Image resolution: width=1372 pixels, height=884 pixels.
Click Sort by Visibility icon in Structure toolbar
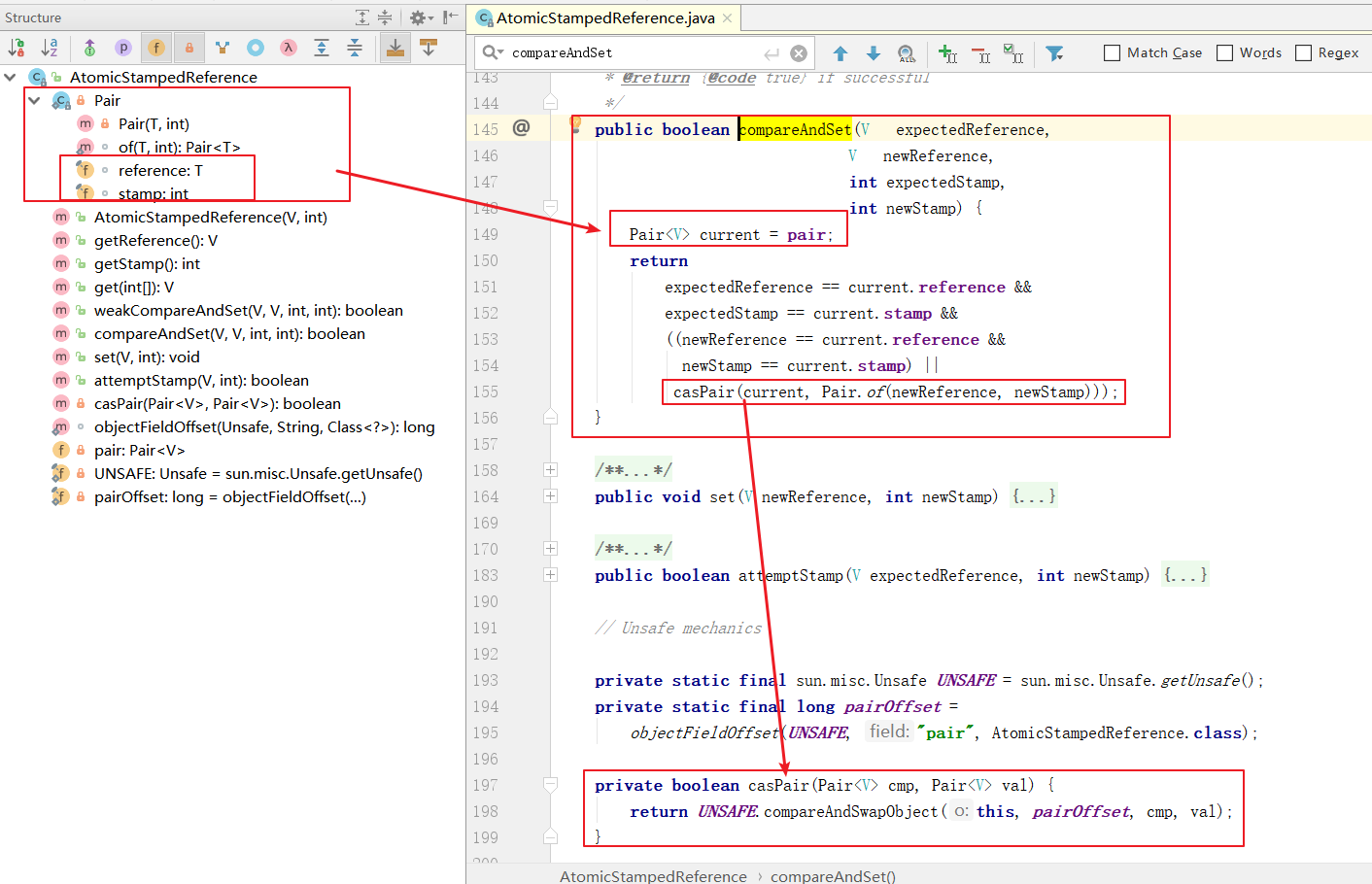pyautogui.click(x=17, y=47)
